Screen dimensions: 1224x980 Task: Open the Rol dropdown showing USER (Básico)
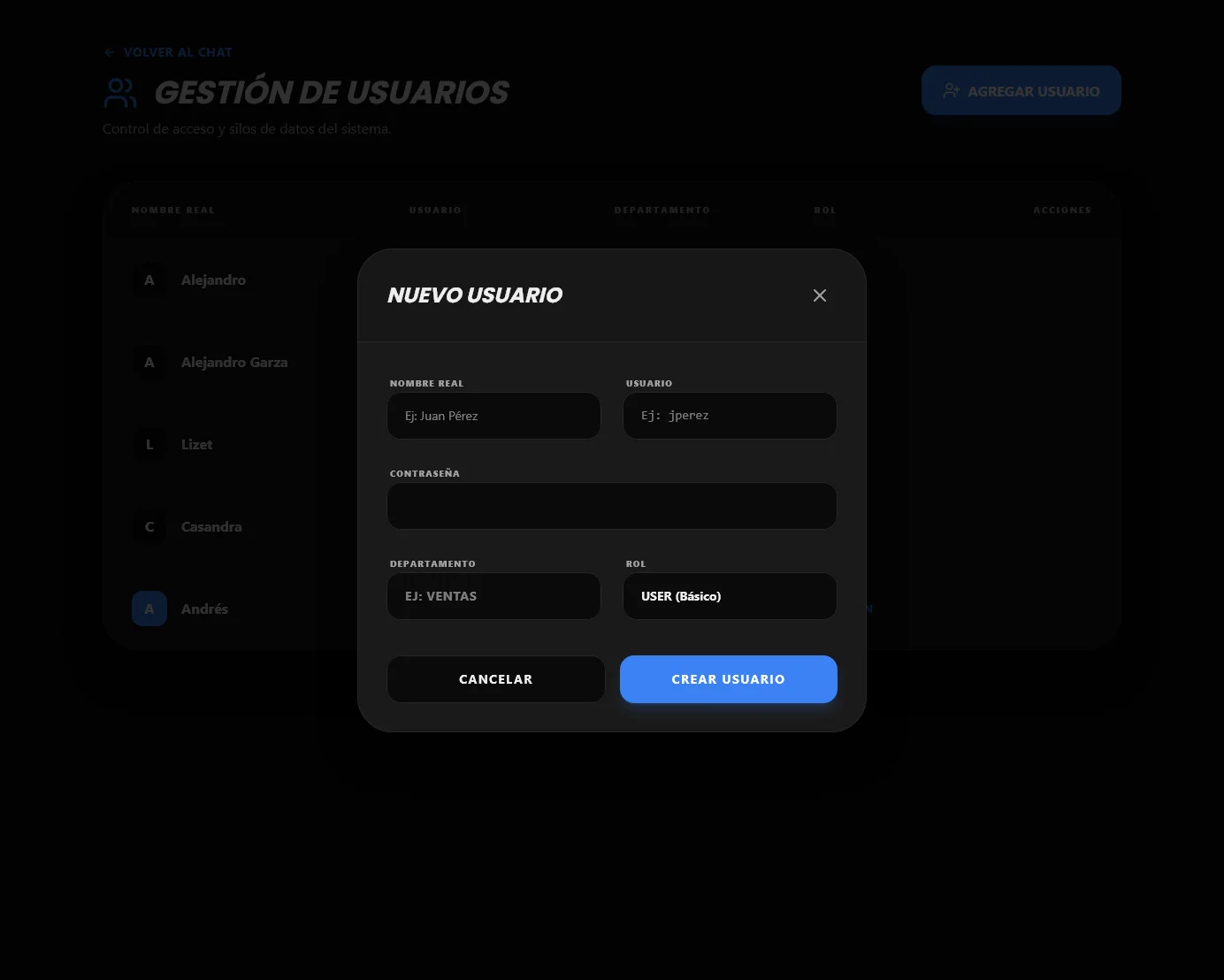pyautogui.click(x=730, y=596)
